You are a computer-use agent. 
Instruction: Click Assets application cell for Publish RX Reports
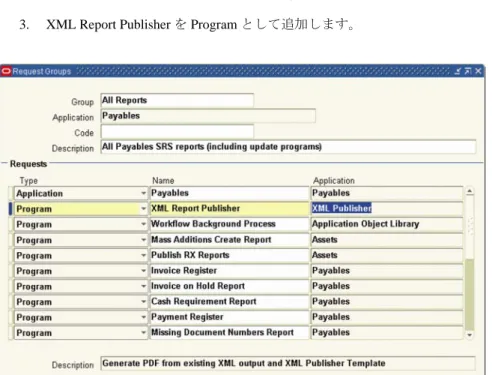(x=387, y=255)
